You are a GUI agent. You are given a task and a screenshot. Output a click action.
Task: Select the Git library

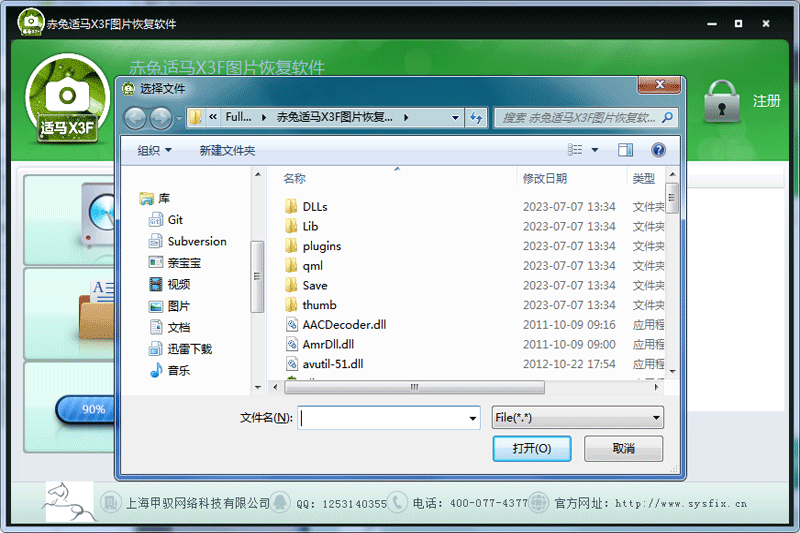tap(165, 220)
